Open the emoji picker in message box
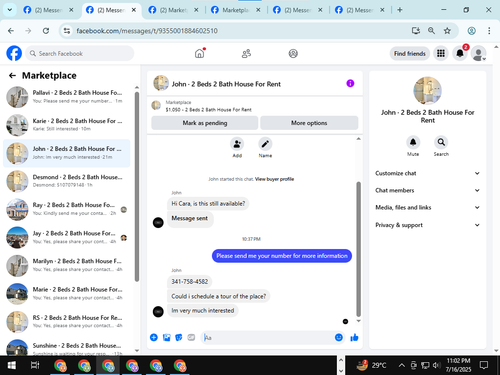The image size is (500, 375). click(x=339, y=337)
